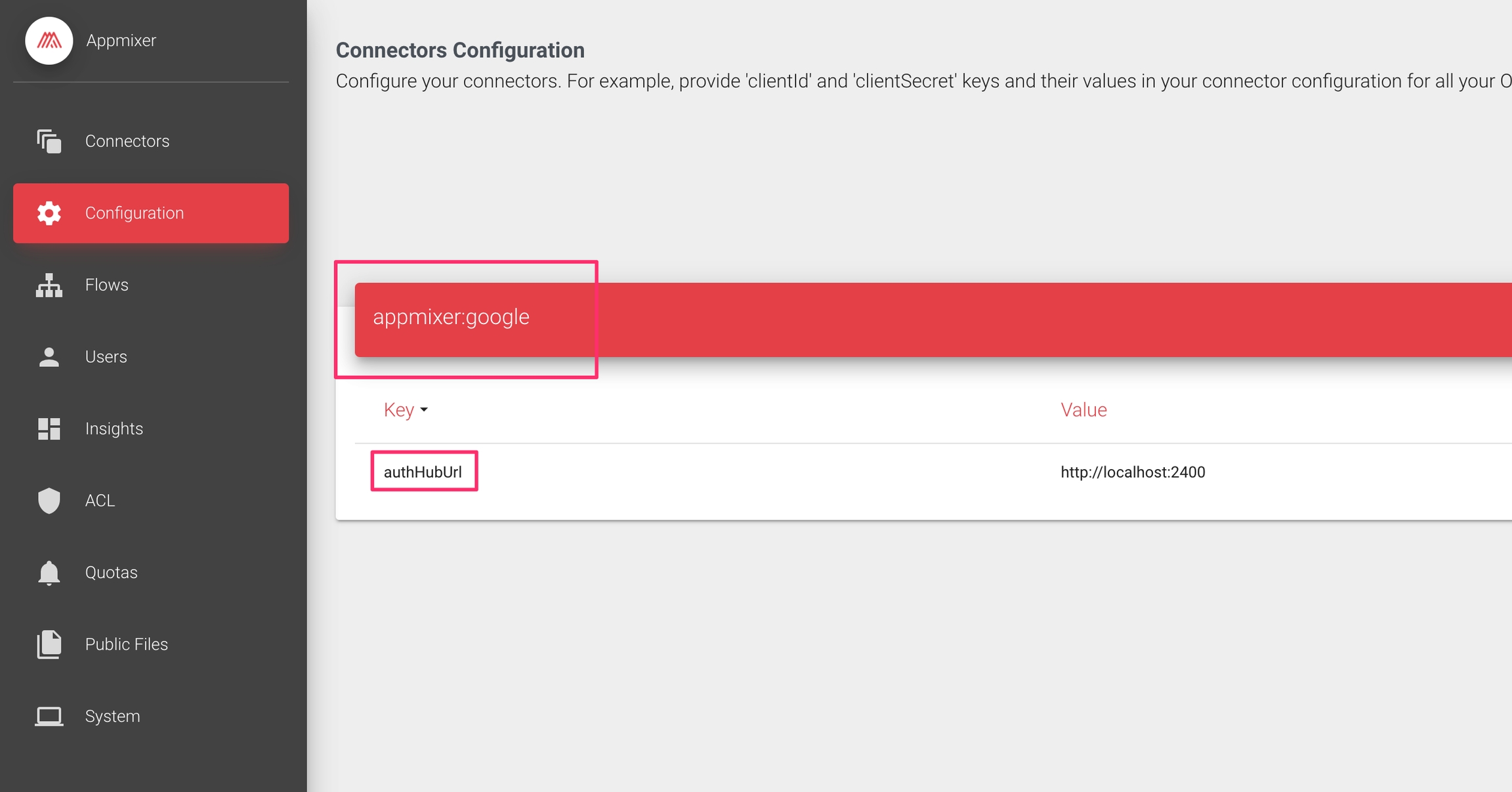The height and width of the screenshot is (792, 1512).
Task: Click the Quotas bell icon
Action: click(x=49, y=573)
